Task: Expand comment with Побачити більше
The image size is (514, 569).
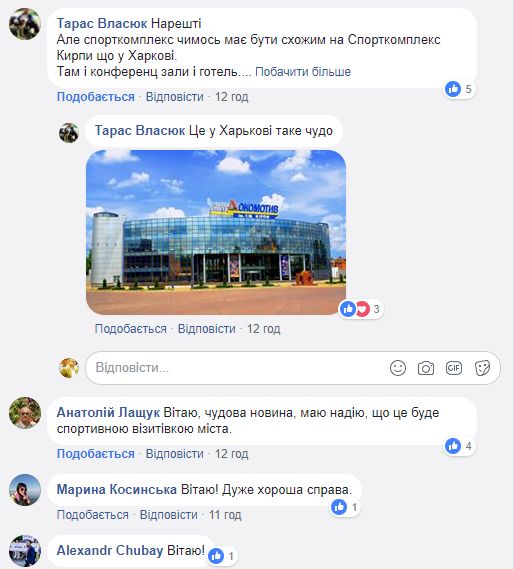Action: [303, 72]
